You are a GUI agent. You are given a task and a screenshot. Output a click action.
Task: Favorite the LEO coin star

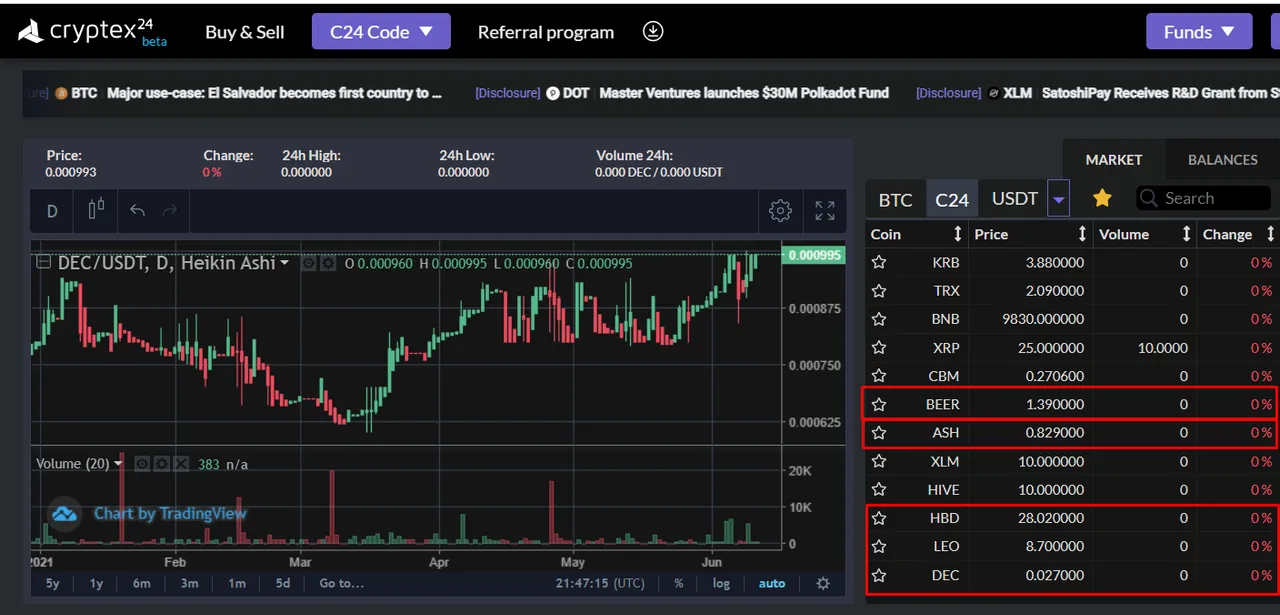(x=879, y=547)
